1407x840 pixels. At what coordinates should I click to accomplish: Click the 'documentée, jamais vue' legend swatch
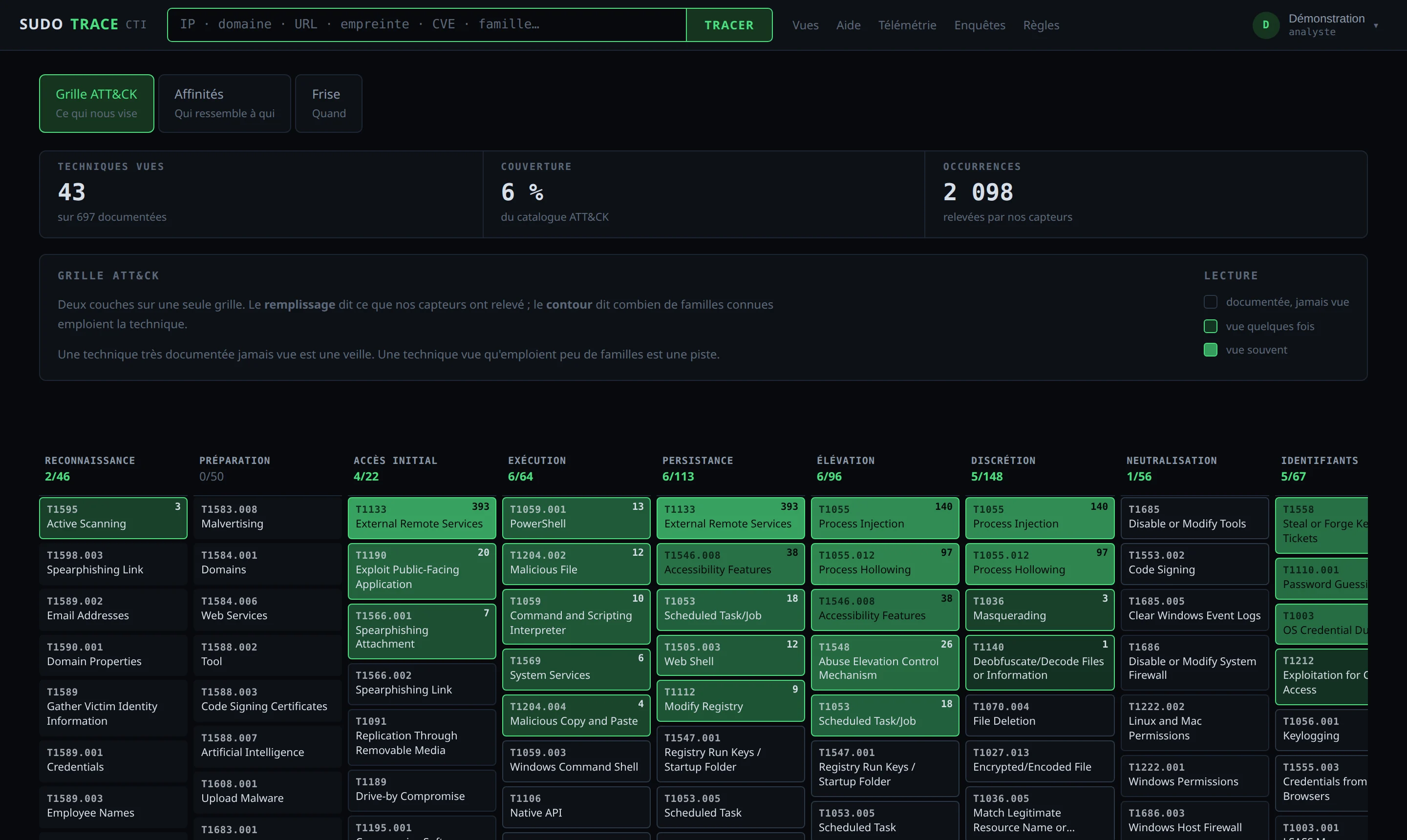(1210, 302)
